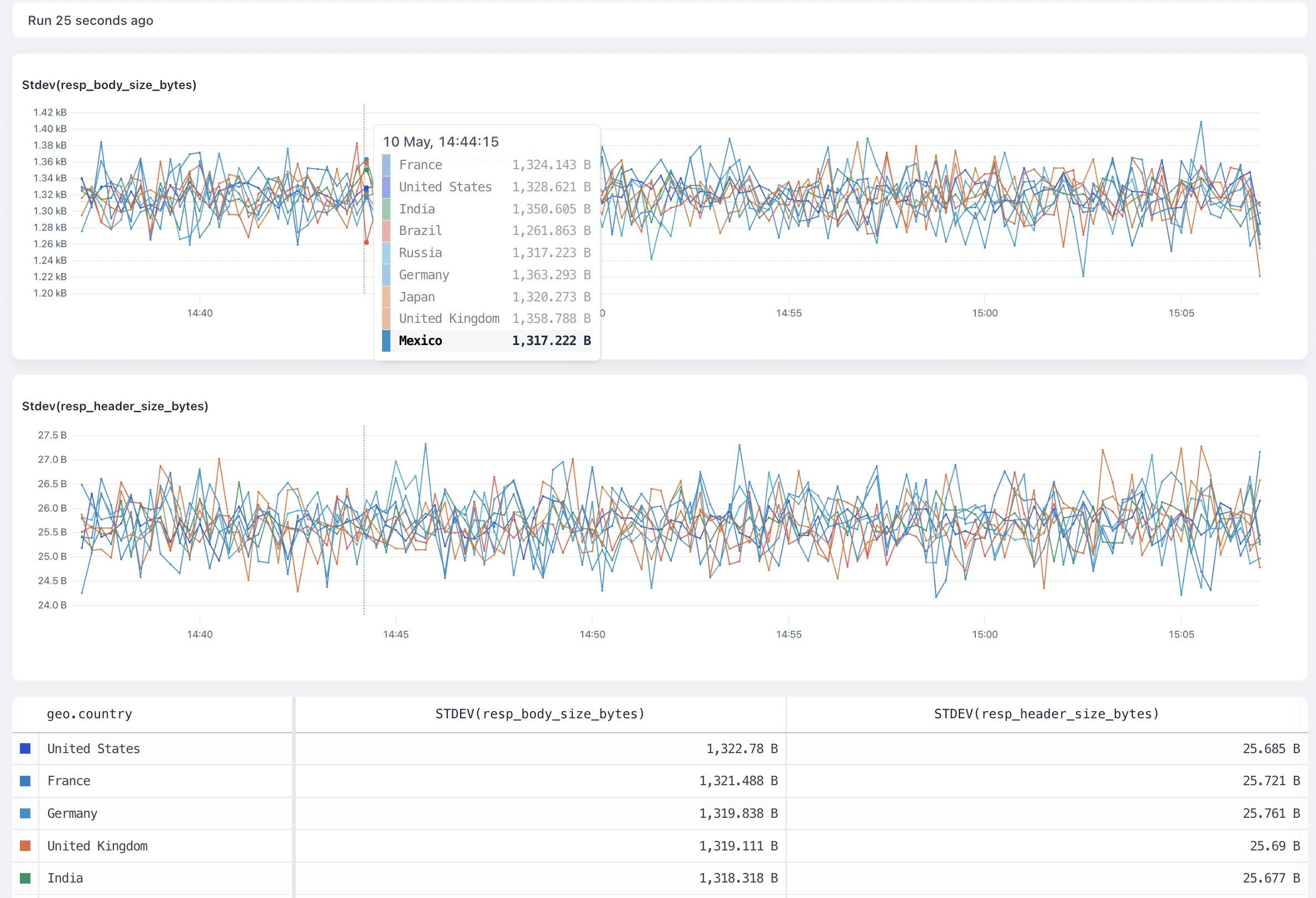Toggle the United Kingdom swatch in the table
Screen dimensions: 1316x898
[x=24, y=845]
